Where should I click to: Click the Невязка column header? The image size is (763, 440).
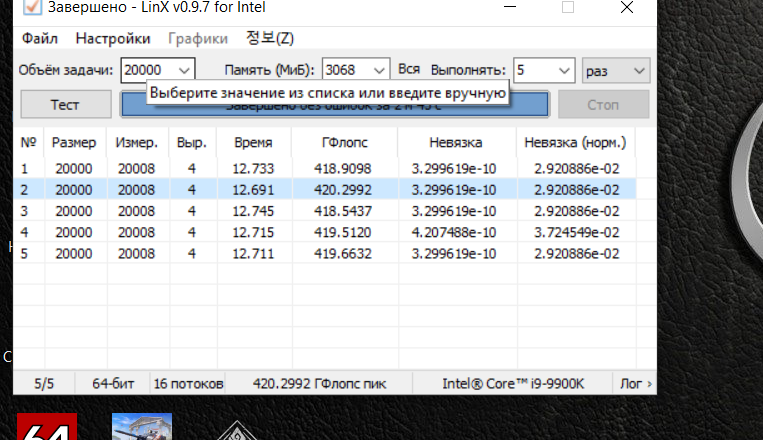tap(456, 143)
